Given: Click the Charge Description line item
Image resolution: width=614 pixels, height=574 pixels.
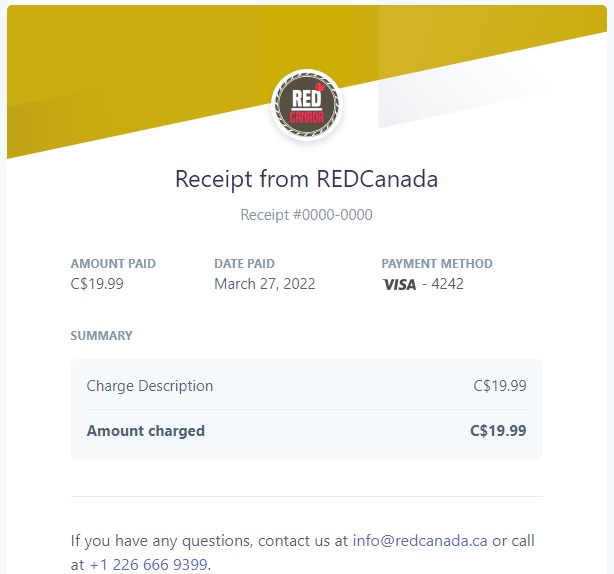Looking at the screenshot, I should pos(150,386).
